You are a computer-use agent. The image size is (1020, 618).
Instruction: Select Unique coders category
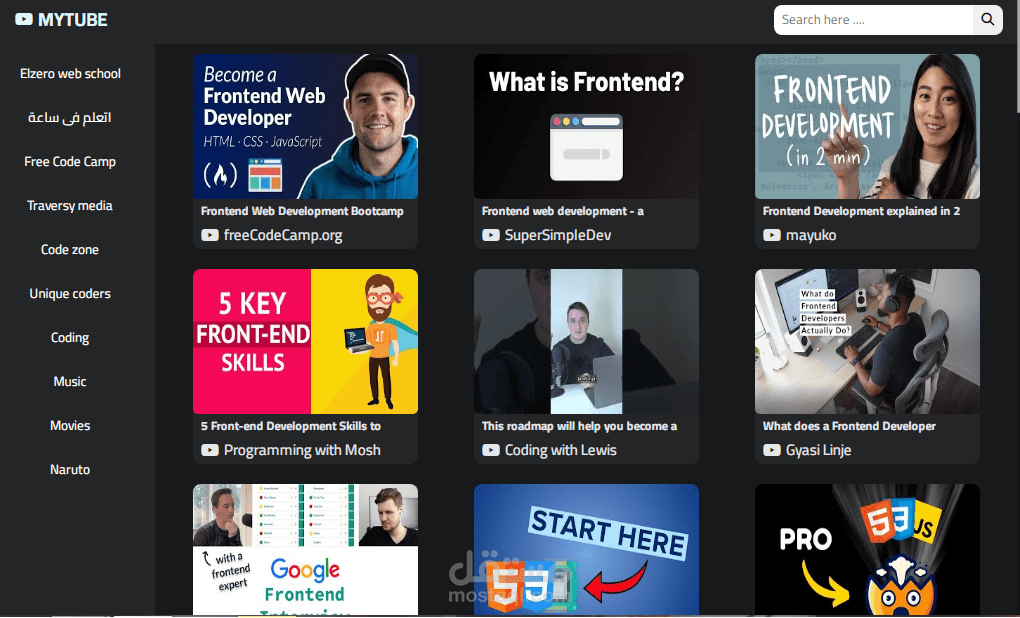[x=70, y=293]
